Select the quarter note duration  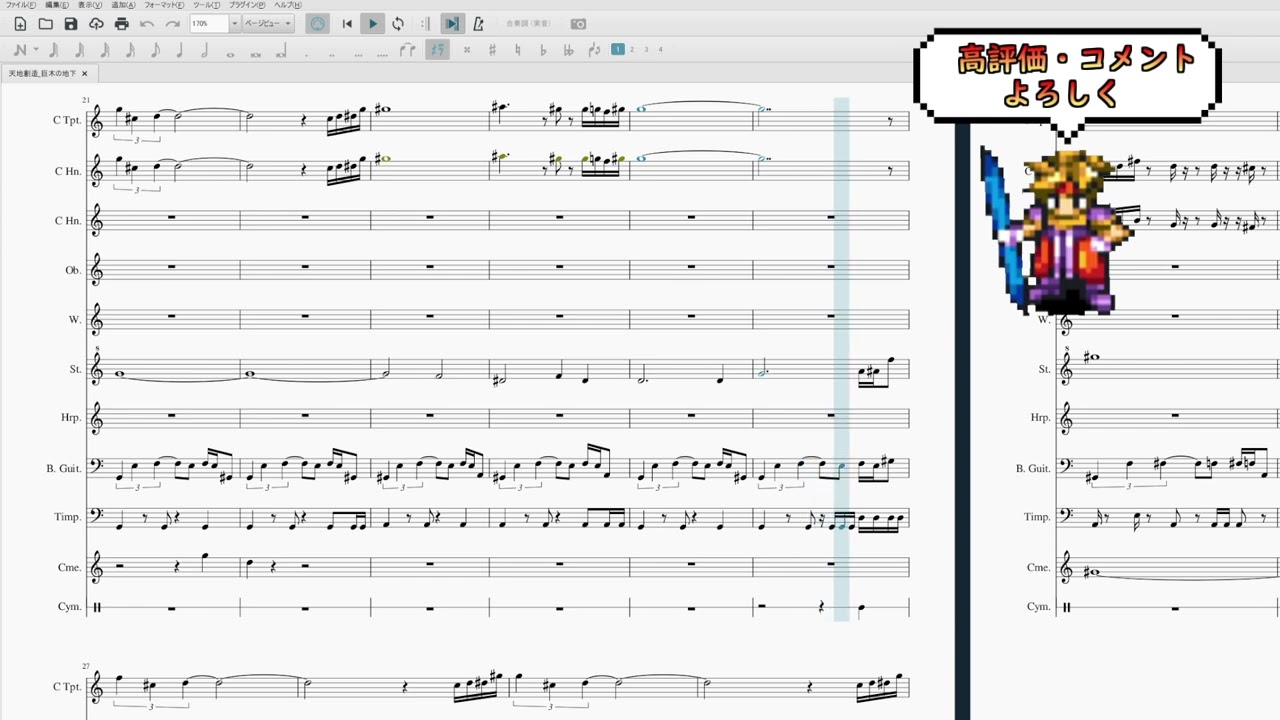pos(180,50)
